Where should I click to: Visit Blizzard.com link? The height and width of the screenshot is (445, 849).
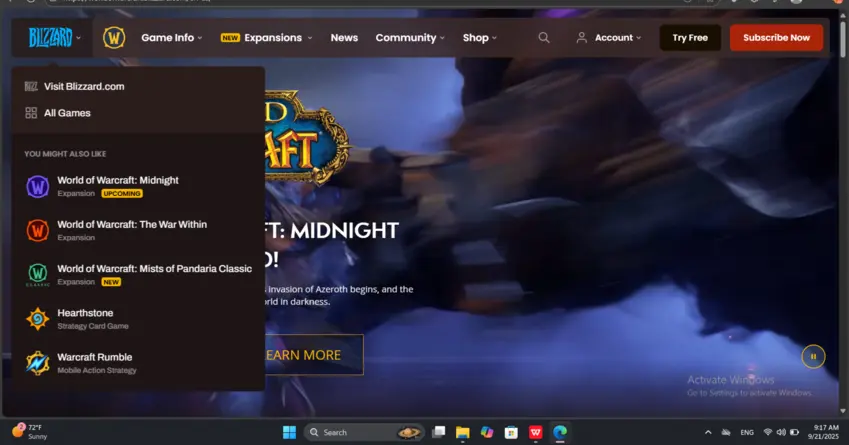84,87
